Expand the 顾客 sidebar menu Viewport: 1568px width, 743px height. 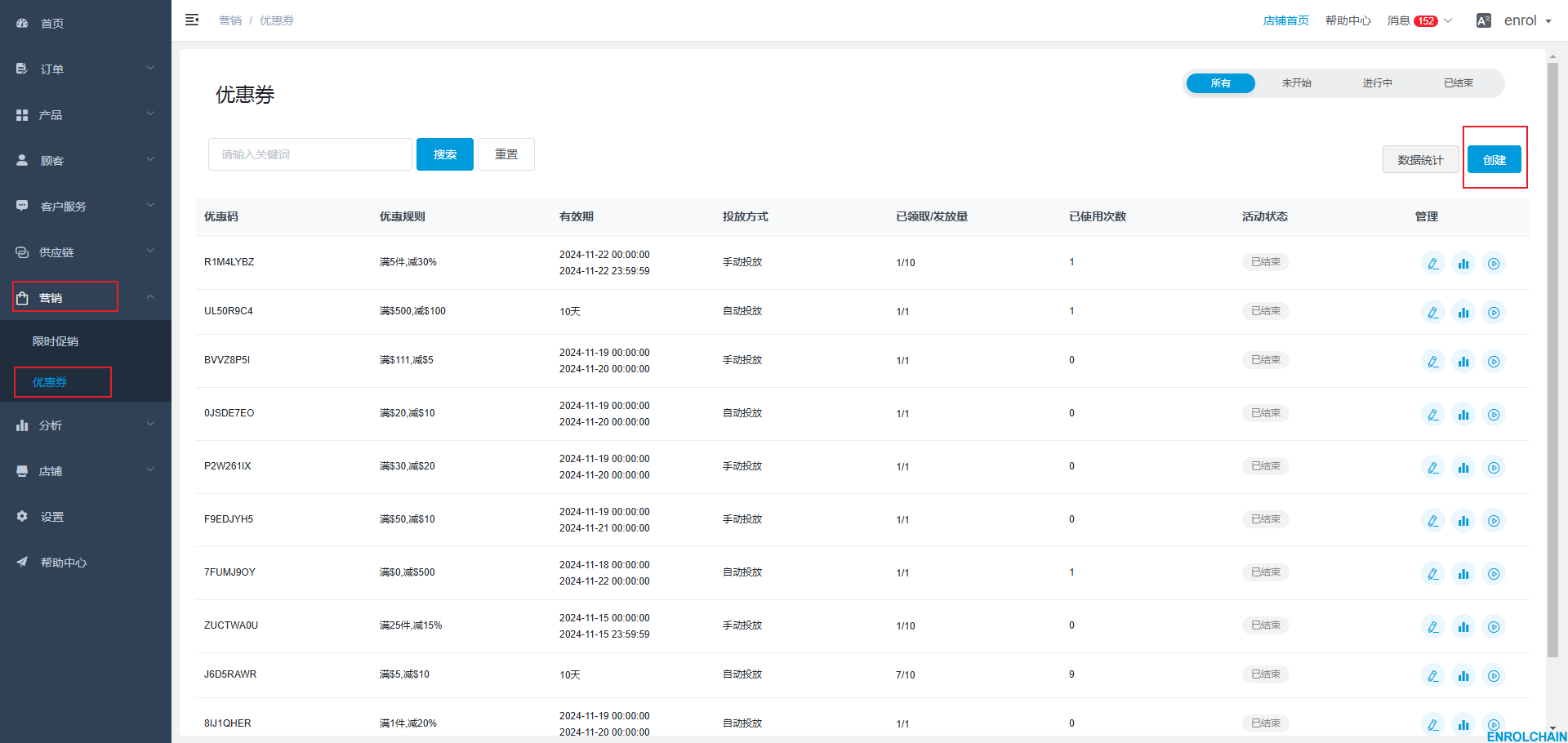[x=86, y=160]
